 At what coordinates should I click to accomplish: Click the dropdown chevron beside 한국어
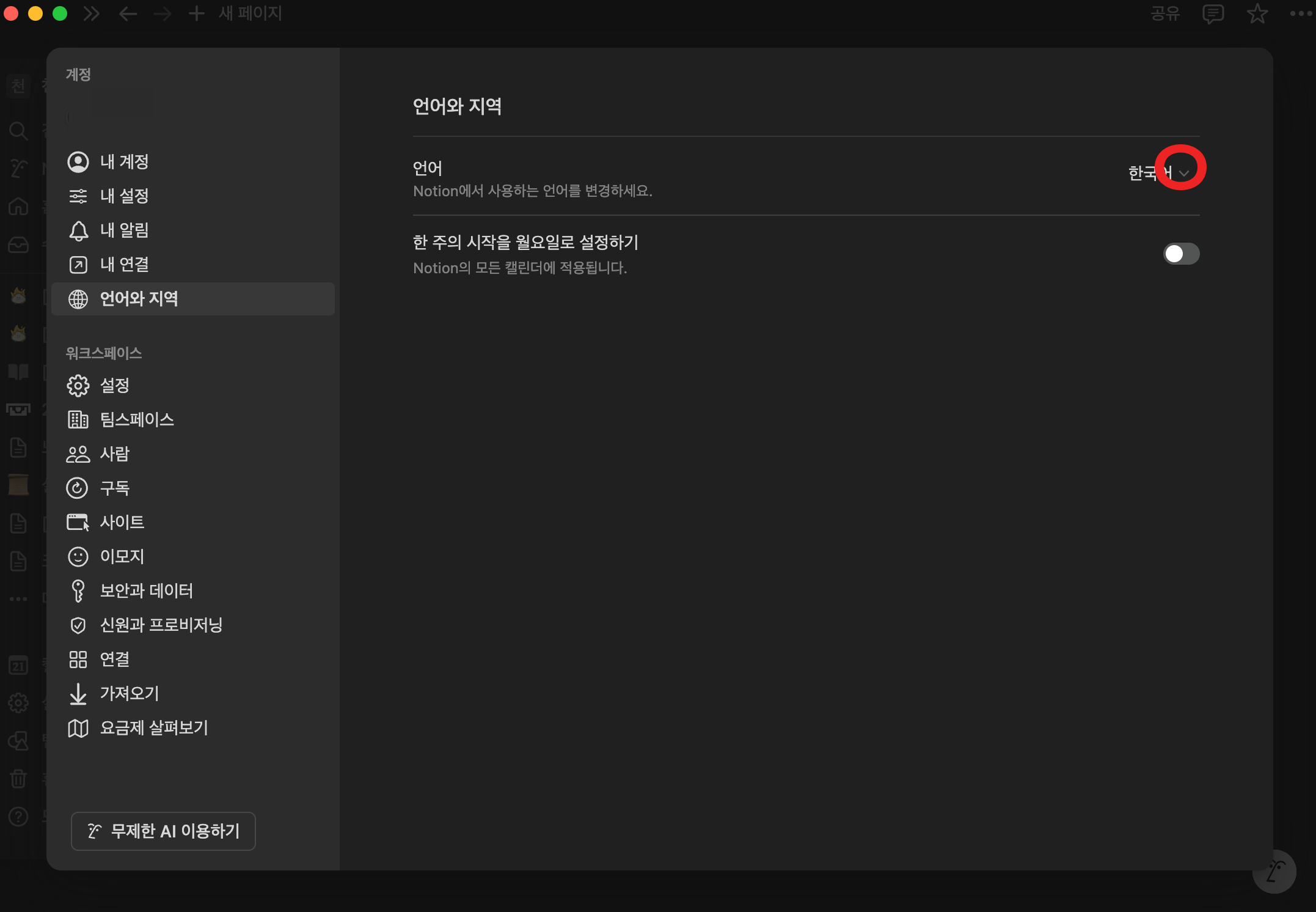pos(1184,174)
